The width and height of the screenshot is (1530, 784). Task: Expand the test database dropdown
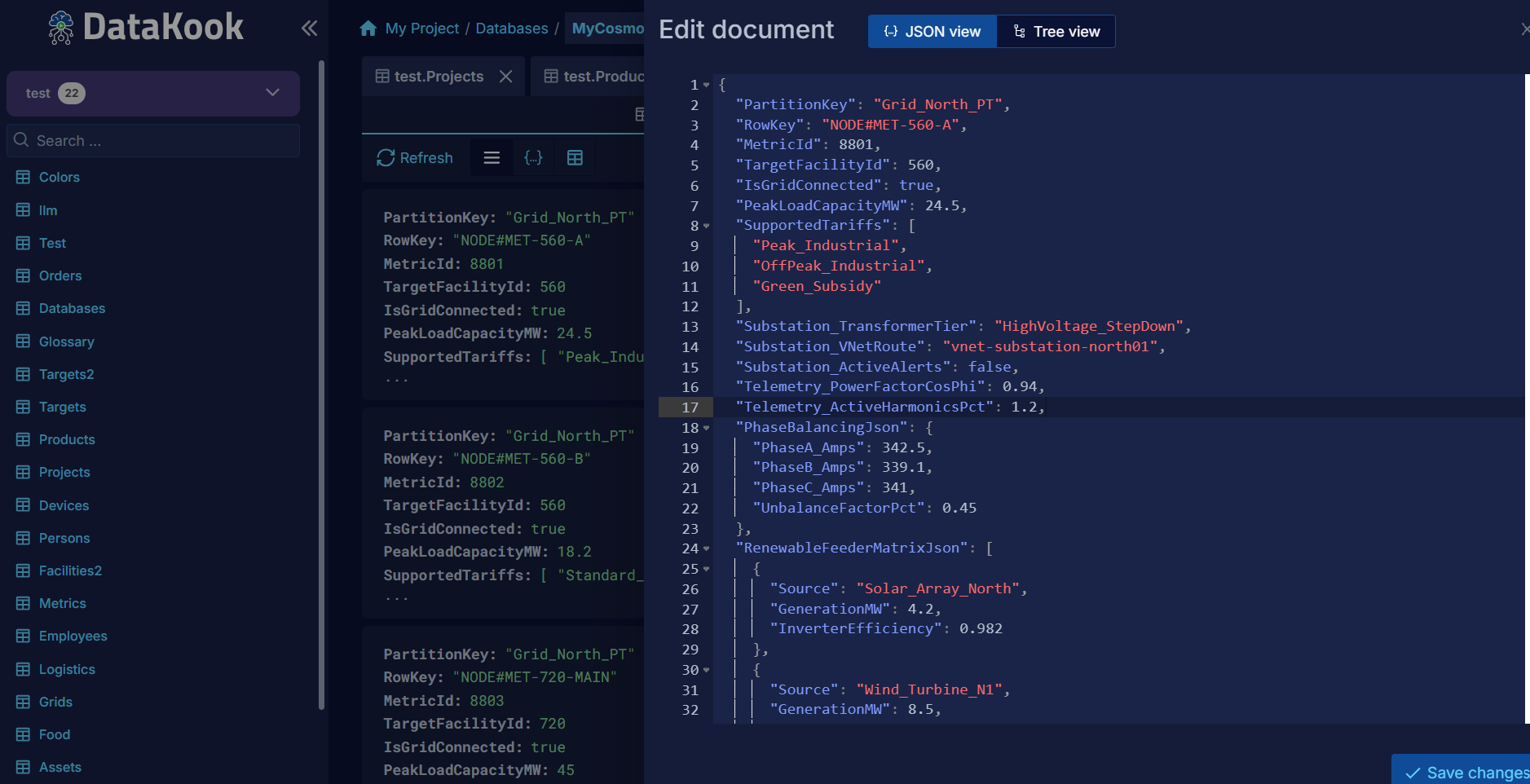(x=272, y=93)
